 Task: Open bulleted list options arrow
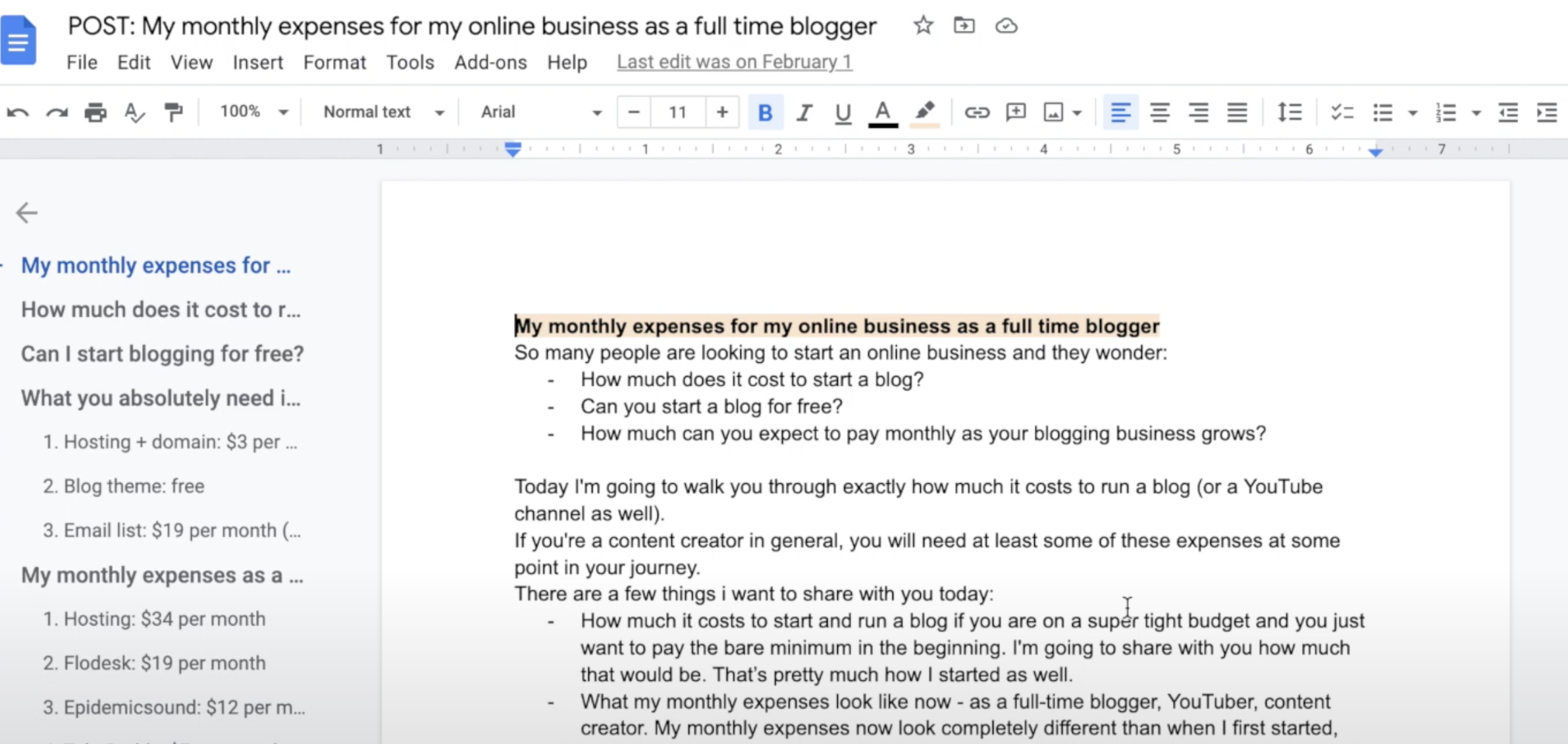[1413, 113]
